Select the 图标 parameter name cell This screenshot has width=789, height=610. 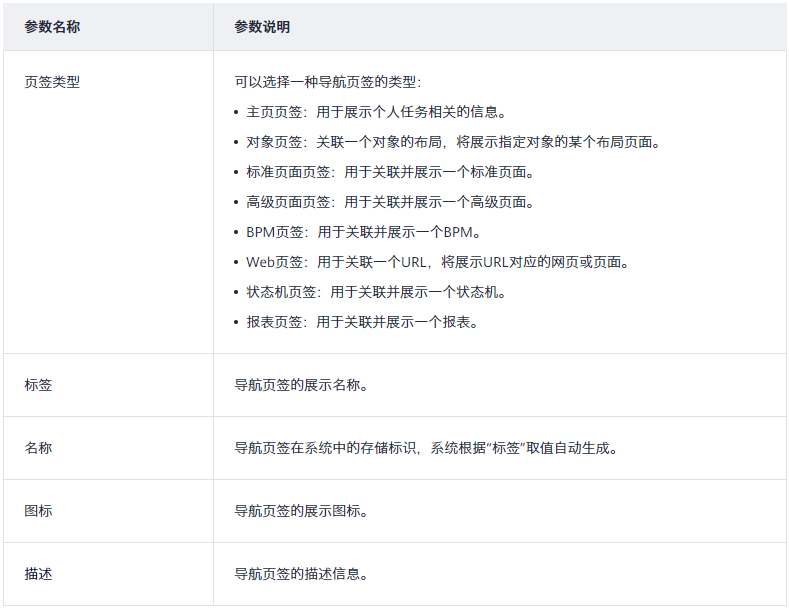(x=38, y=511)
